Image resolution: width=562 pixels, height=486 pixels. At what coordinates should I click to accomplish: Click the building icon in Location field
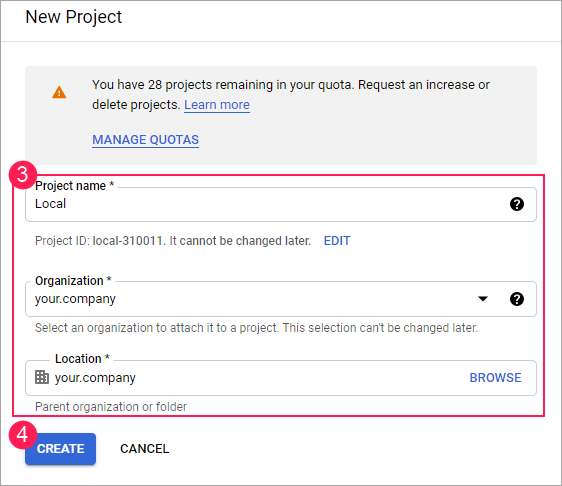[42, 377]
